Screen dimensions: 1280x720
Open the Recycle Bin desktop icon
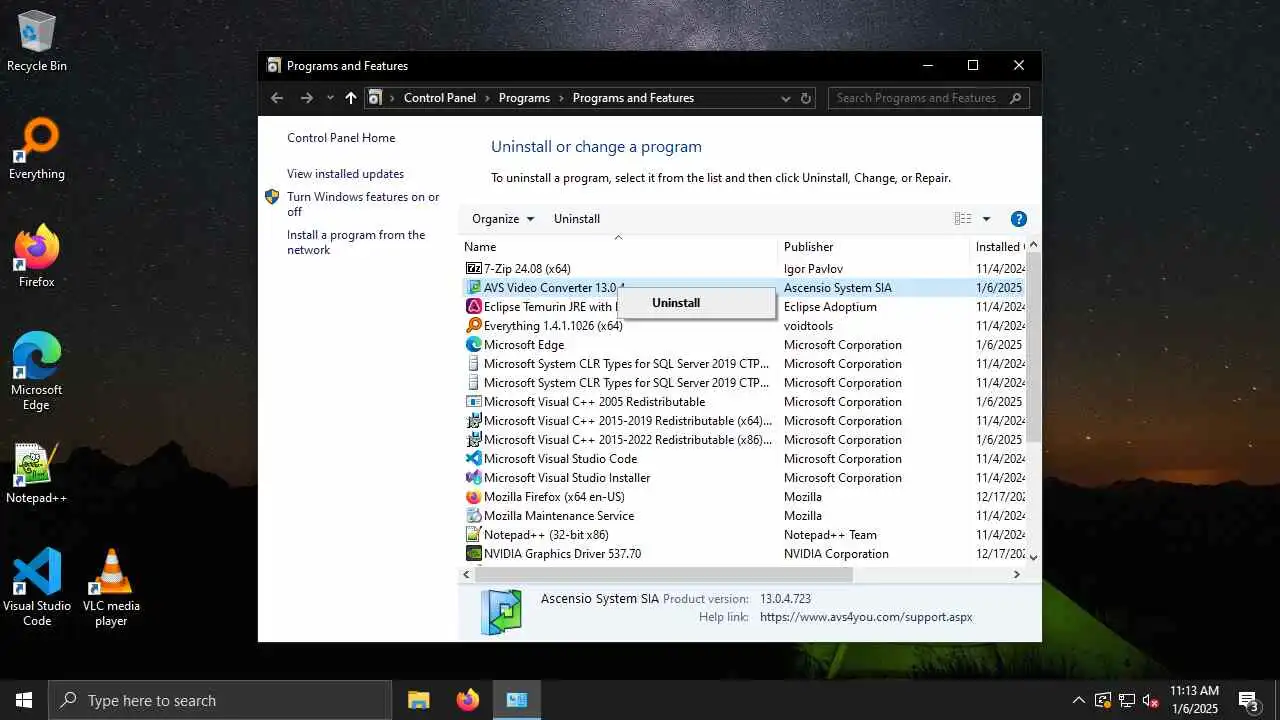click(x=37, y=42)
